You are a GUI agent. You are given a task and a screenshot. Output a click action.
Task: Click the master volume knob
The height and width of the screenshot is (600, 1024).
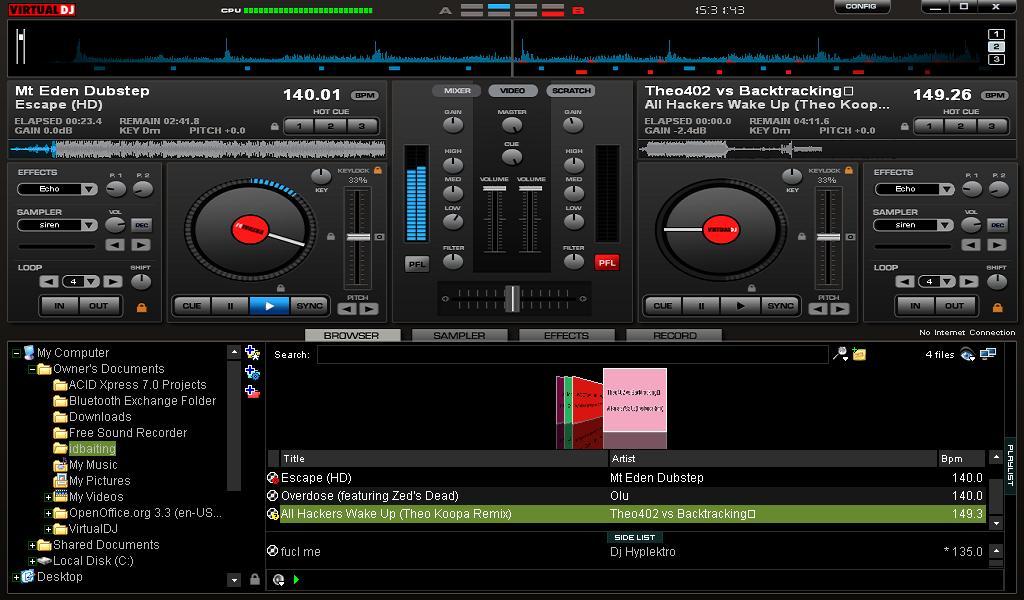512,125
